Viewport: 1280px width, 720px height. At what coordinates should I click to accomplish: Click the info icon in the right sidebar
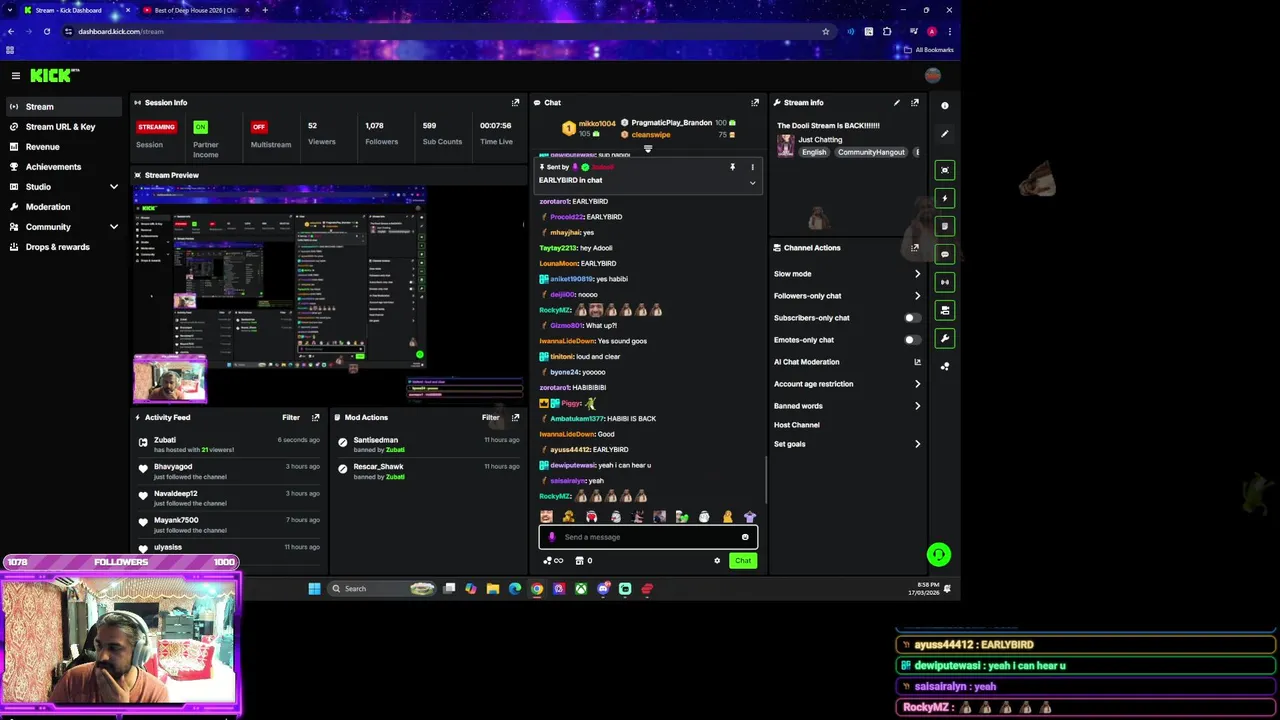[945, 105]
